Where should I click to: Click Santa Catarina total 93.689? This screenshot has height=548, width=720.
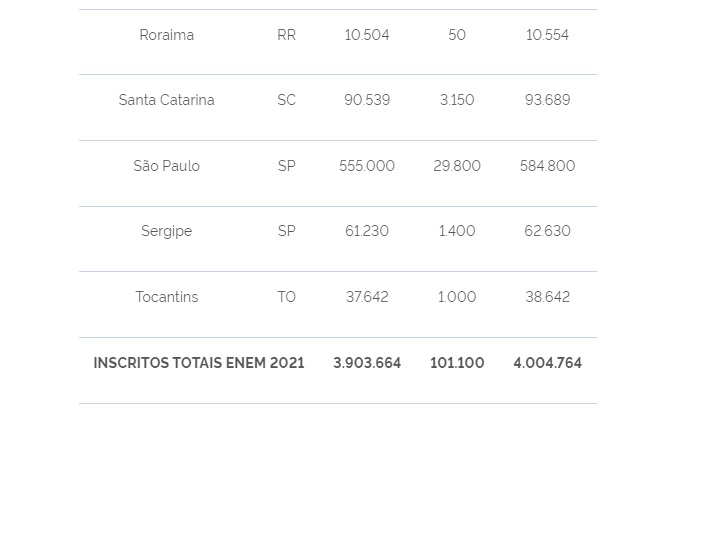(x=547, y=100)
